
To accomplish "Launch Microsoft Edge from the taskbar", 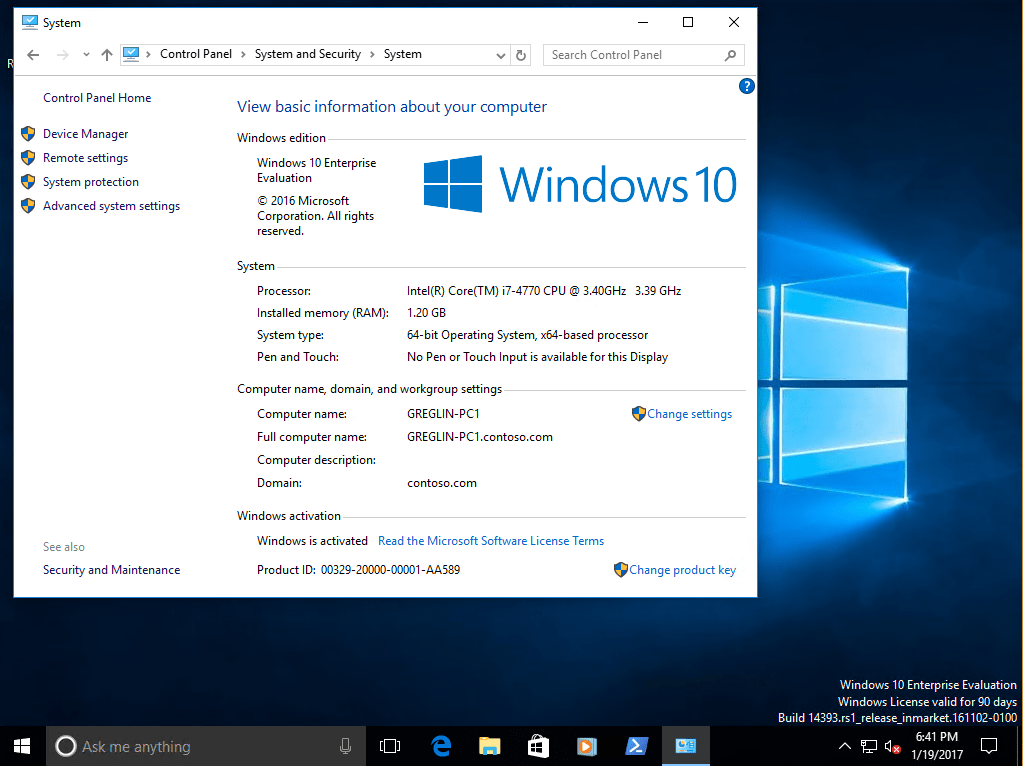I will point(441,745).
